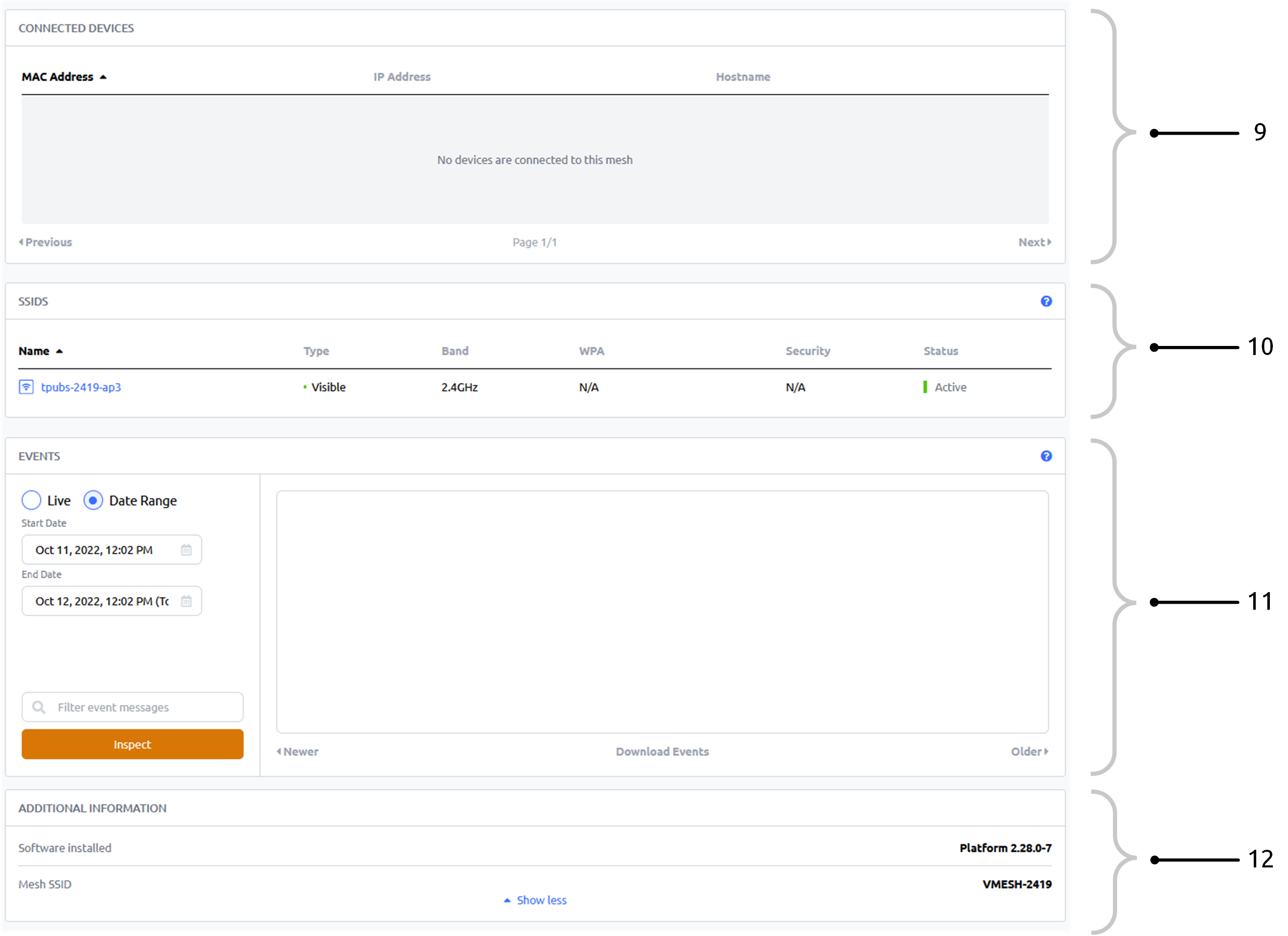1288x936 pixels.
Task: Click the End Date input field
Action: [x=111, y=601]
